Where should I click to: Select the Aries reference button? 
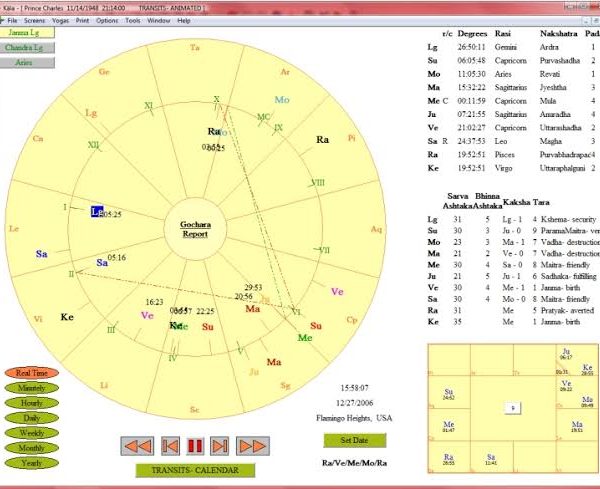coord(27,62)
